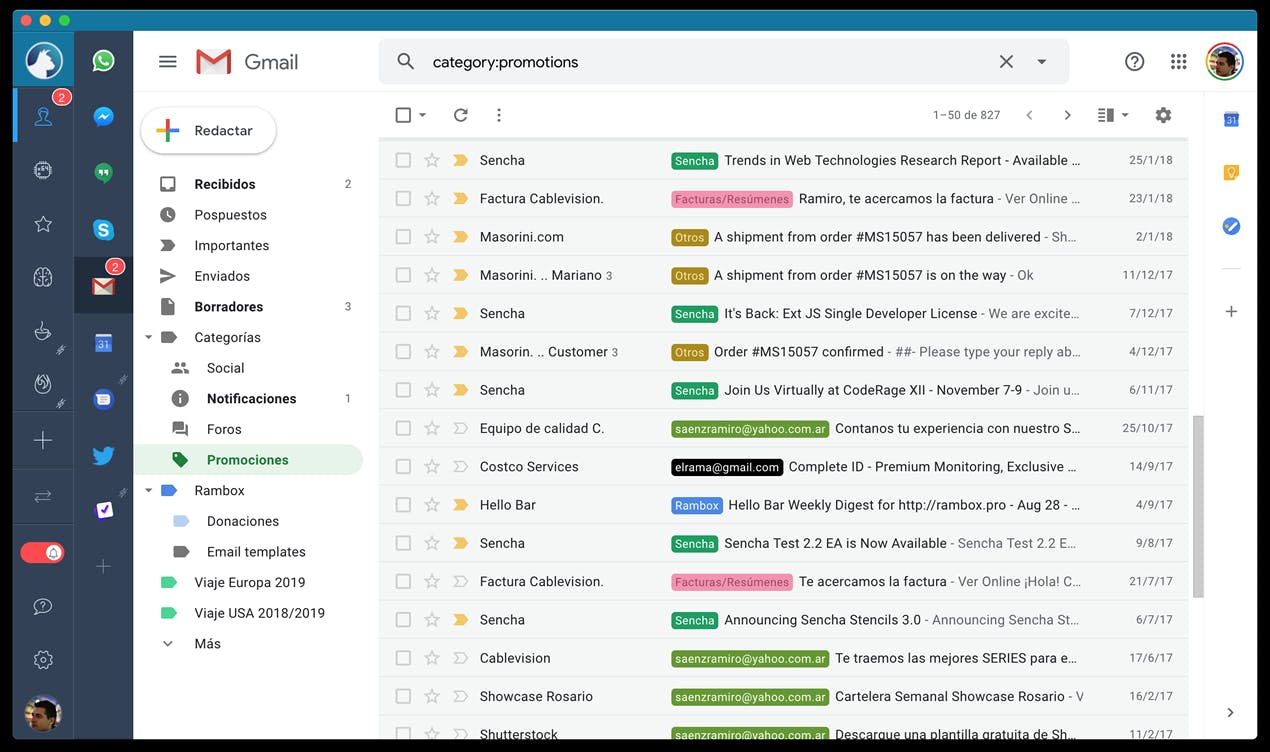Click the Gmail logo
The height and width of the screenshot is (752, 1270).
[247, 62]
